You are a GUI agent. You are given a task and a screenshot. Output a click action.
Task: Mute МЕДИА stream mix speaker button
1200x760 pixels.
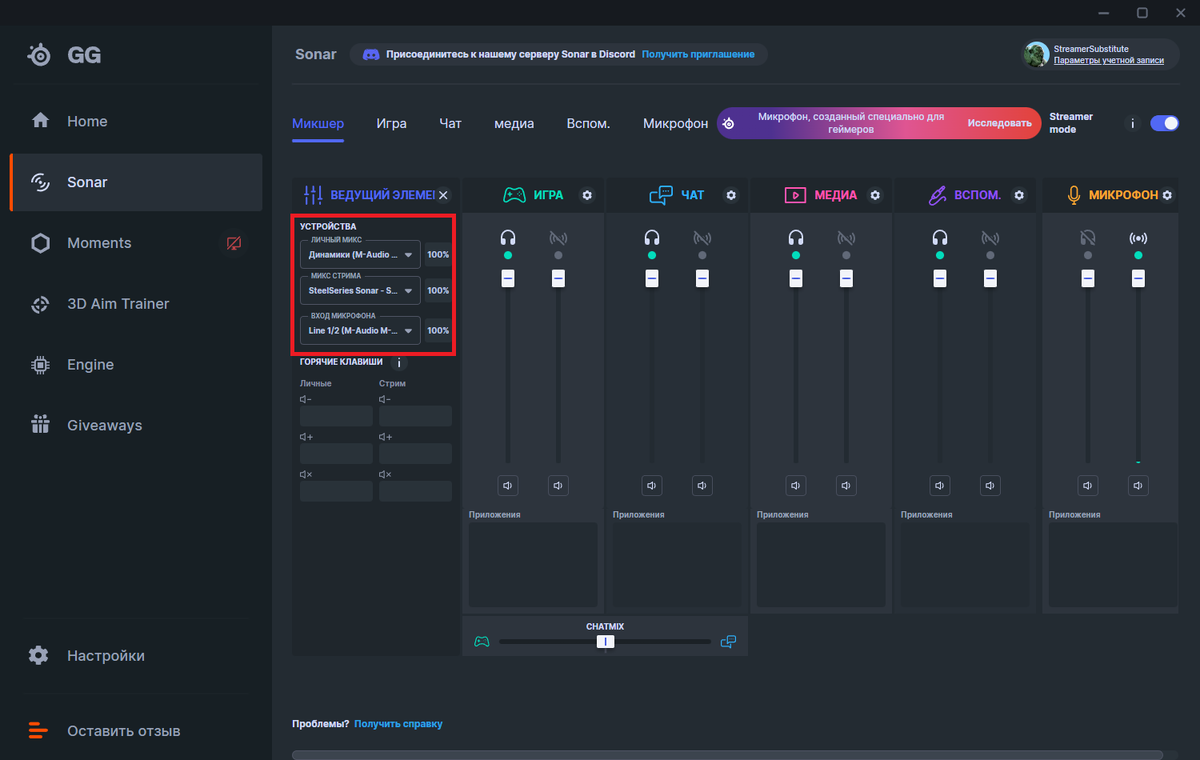[846, 485]
